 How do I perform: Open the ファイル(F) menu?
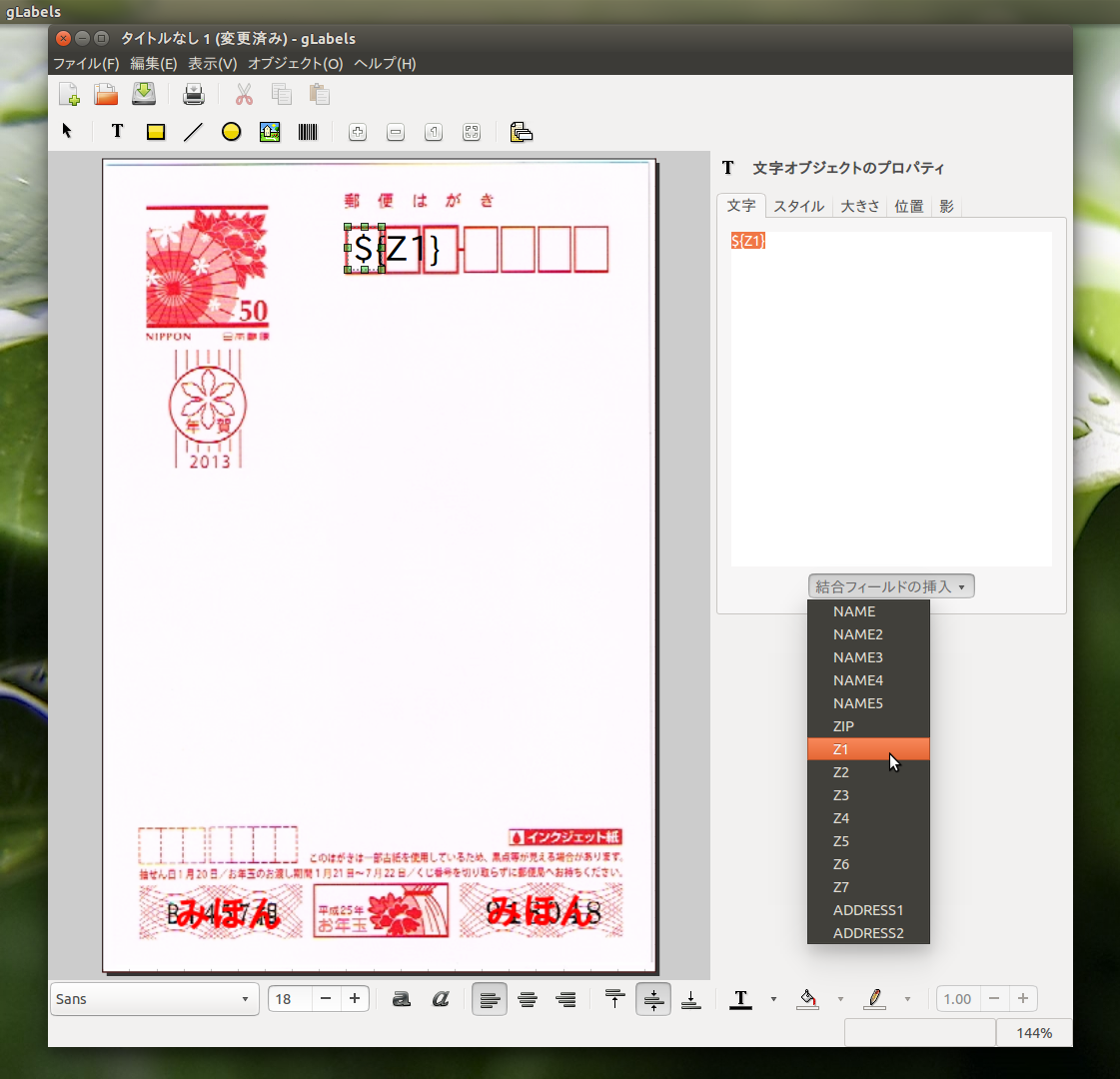click(87, 64)
